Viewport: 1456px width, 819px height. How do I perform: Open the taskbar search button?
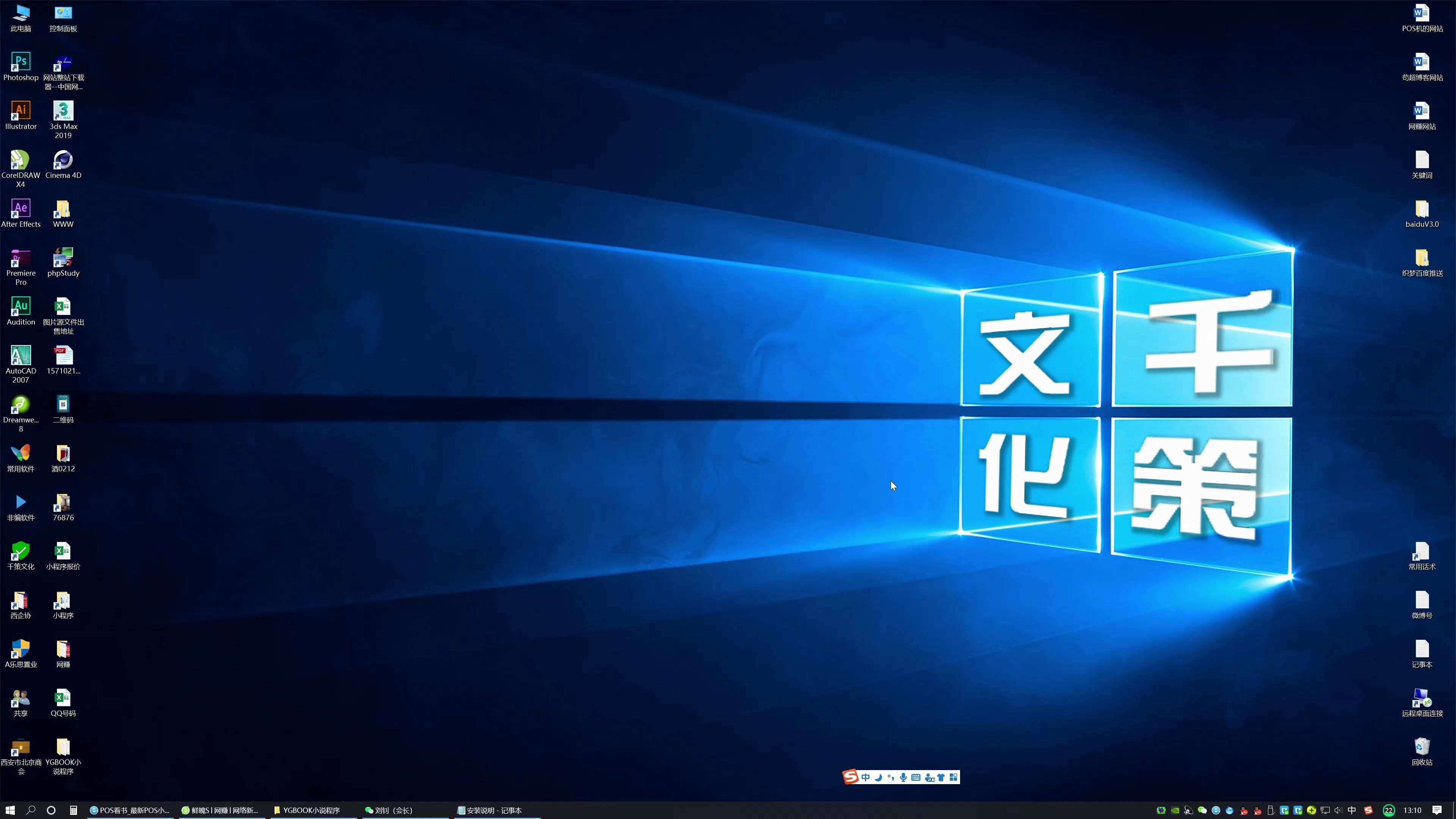pos(31,810)
